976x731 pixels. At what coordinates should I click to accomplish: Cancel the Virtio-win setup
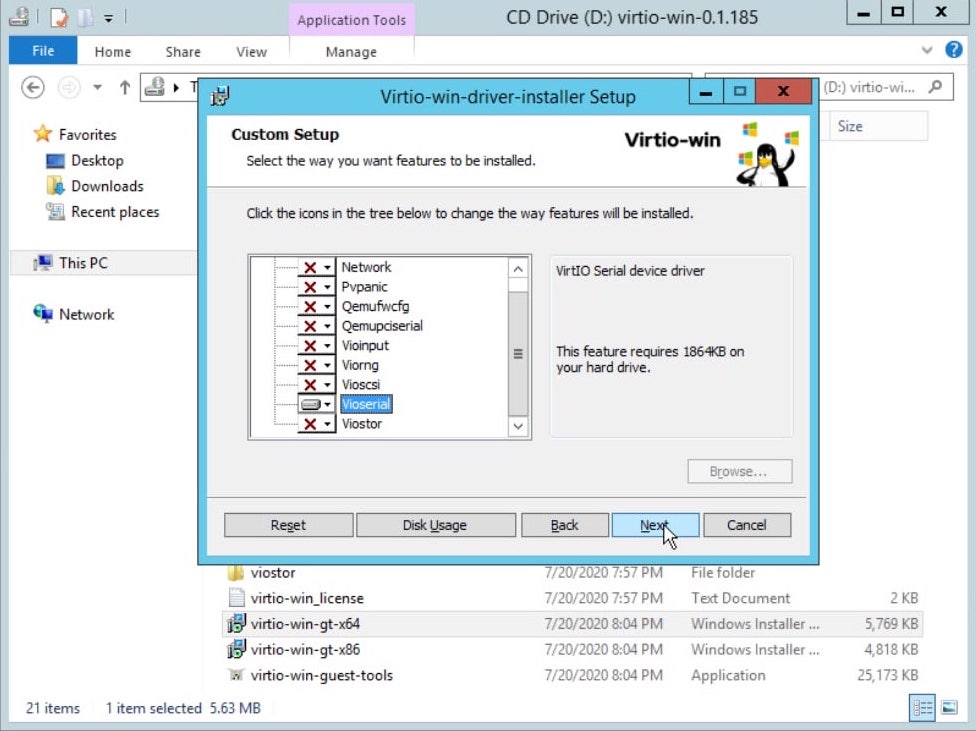pyautogui.click(x=747, y=525)
